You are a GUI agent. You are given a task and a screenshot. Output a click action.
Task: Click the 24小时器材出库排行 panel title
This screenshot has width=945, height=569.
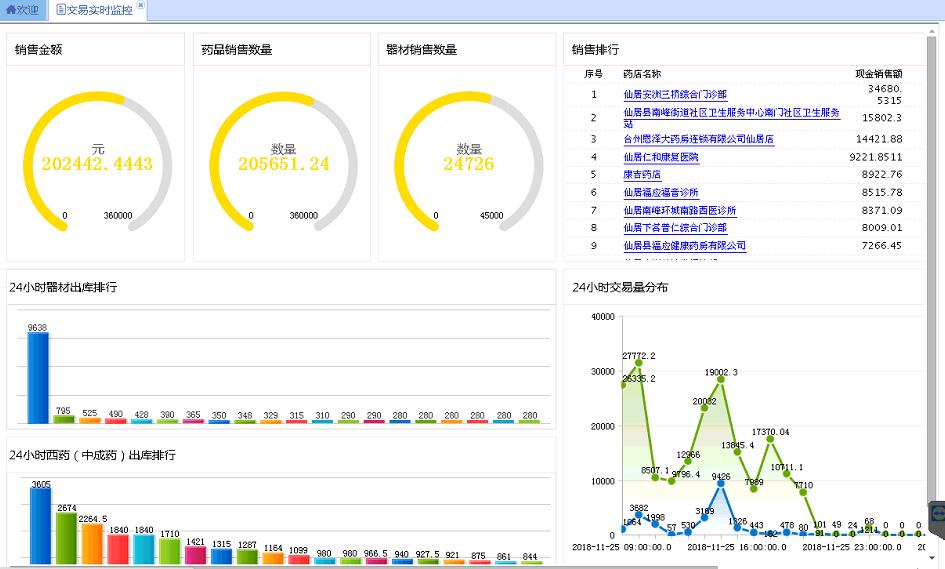pos(63,287)
